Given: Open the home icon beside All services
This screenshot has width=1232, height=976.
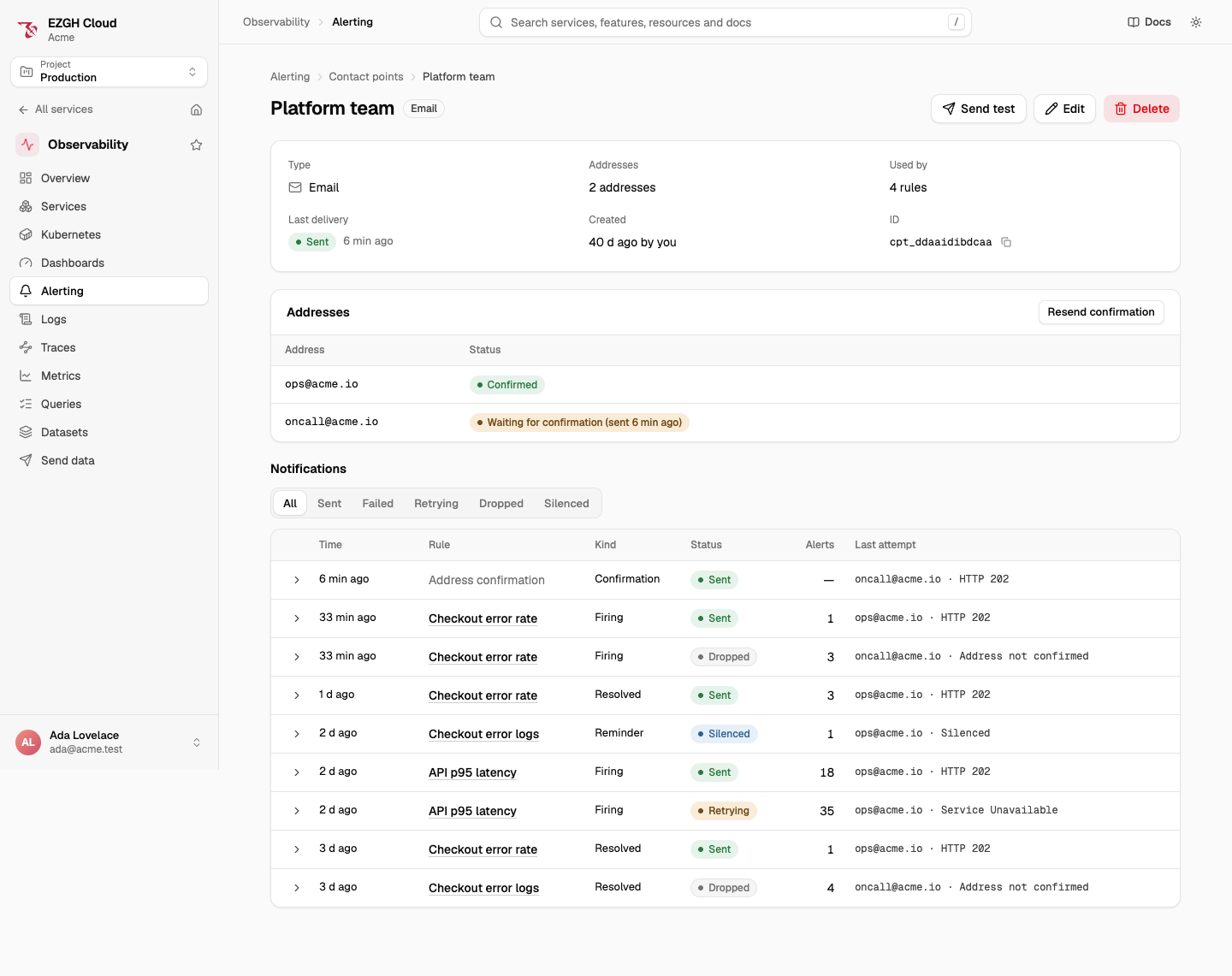Looking at the screenshot, I should pos(196,109).
